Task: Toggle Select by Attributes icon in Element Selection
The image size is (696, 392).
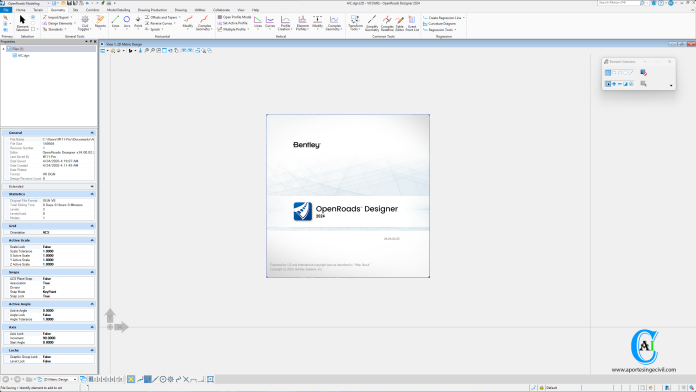Action: click(x=643, y=84)
